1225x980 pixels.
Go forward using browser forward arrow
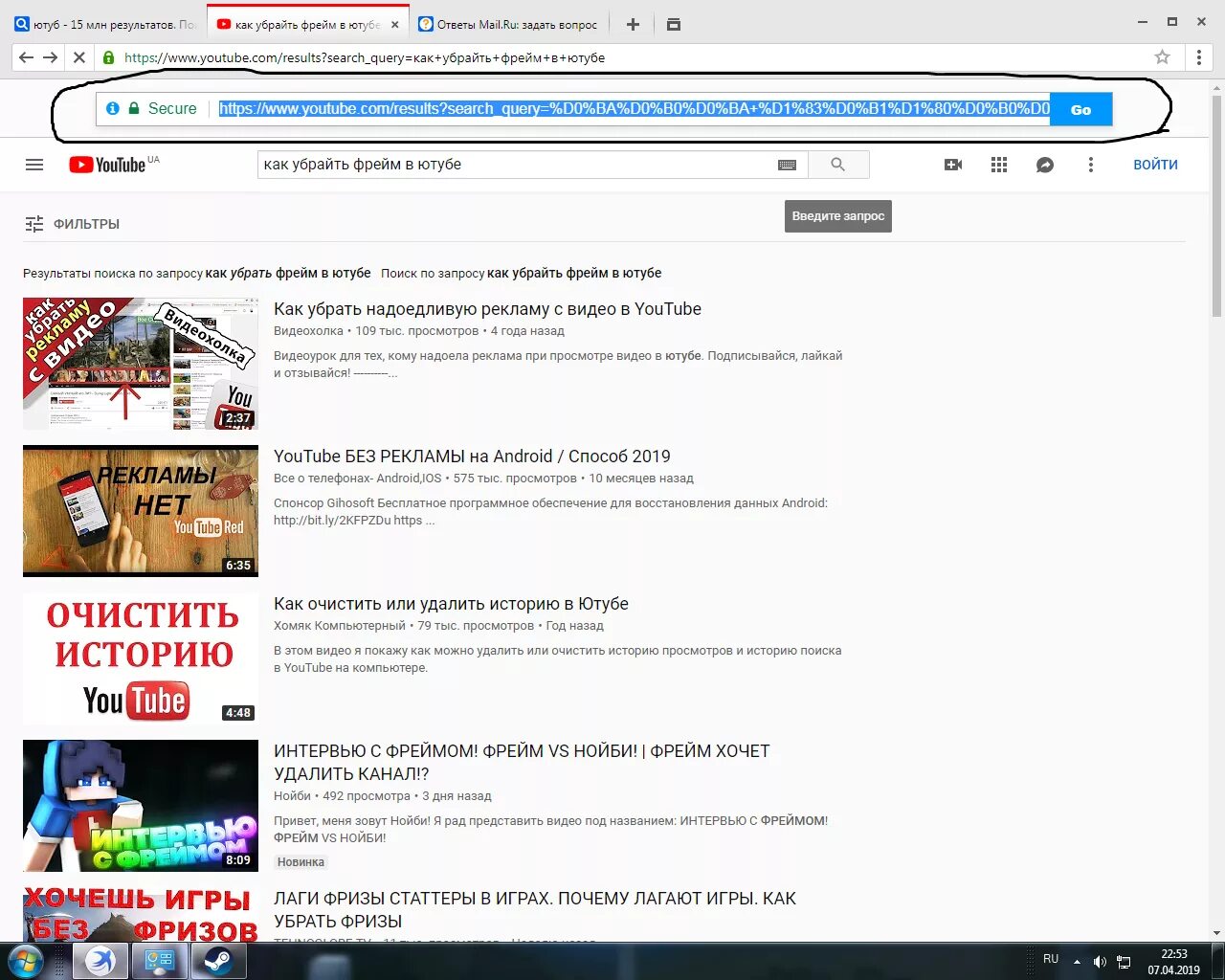[x=51, y=57]
